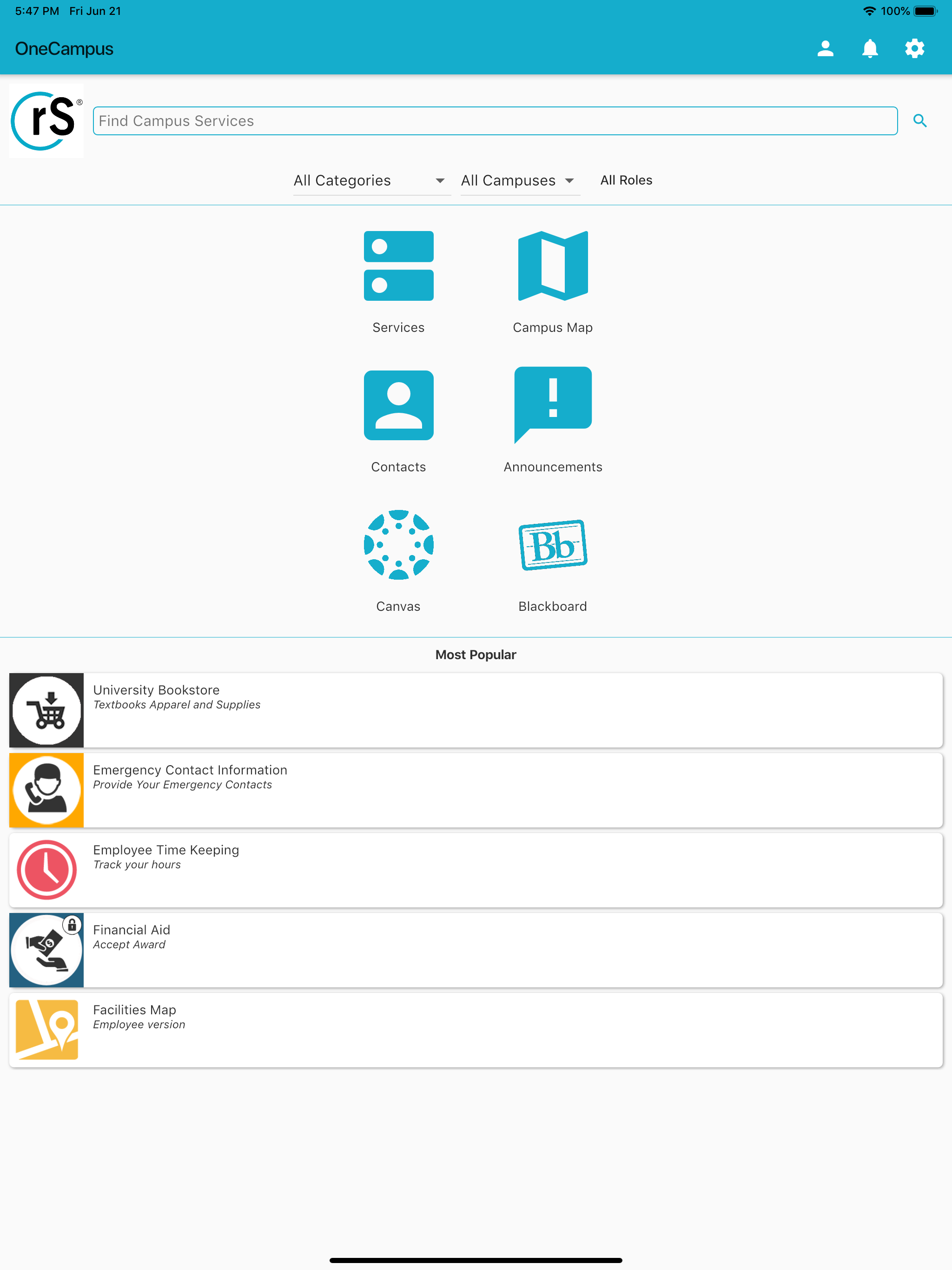Launch the Canvas icon
952x1270 pixels.
click(398, 545)
